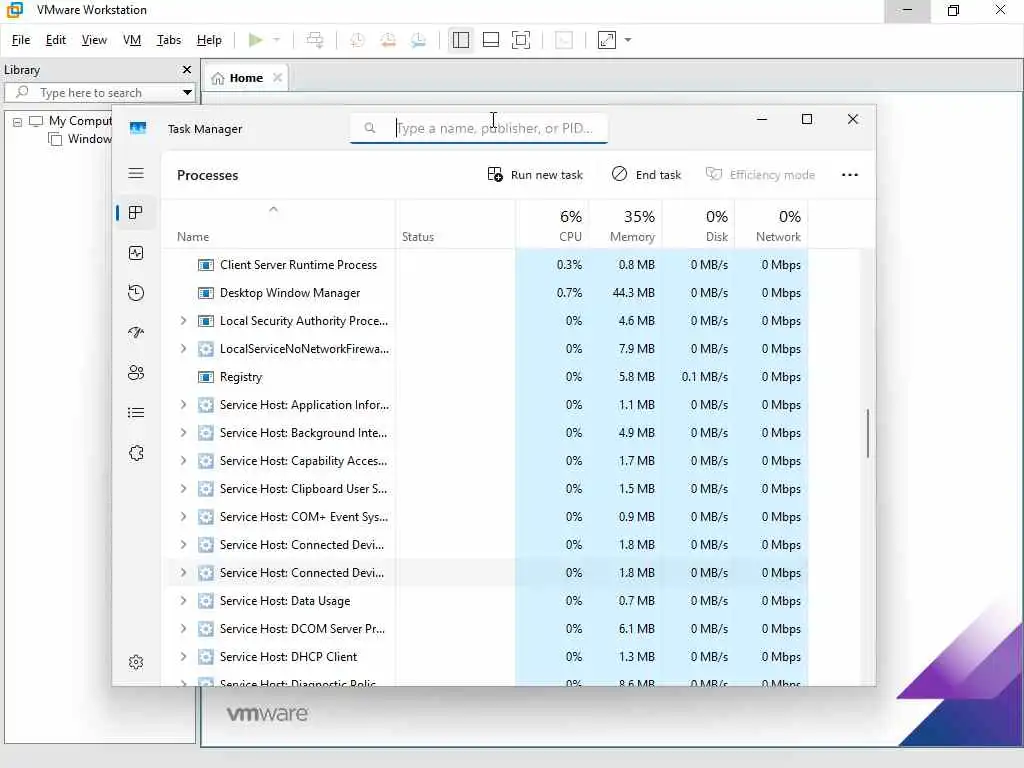Screen dimensions: 1024x768
Task: Click the console view toolbar icon
Action: click(x=564, y=40)
